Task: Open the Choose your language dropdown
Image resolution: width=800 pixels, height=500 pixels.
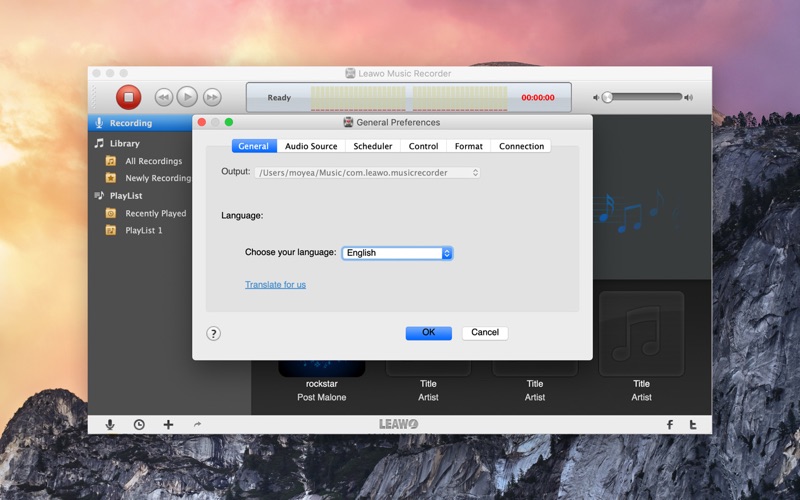Action: pos(397,253)
